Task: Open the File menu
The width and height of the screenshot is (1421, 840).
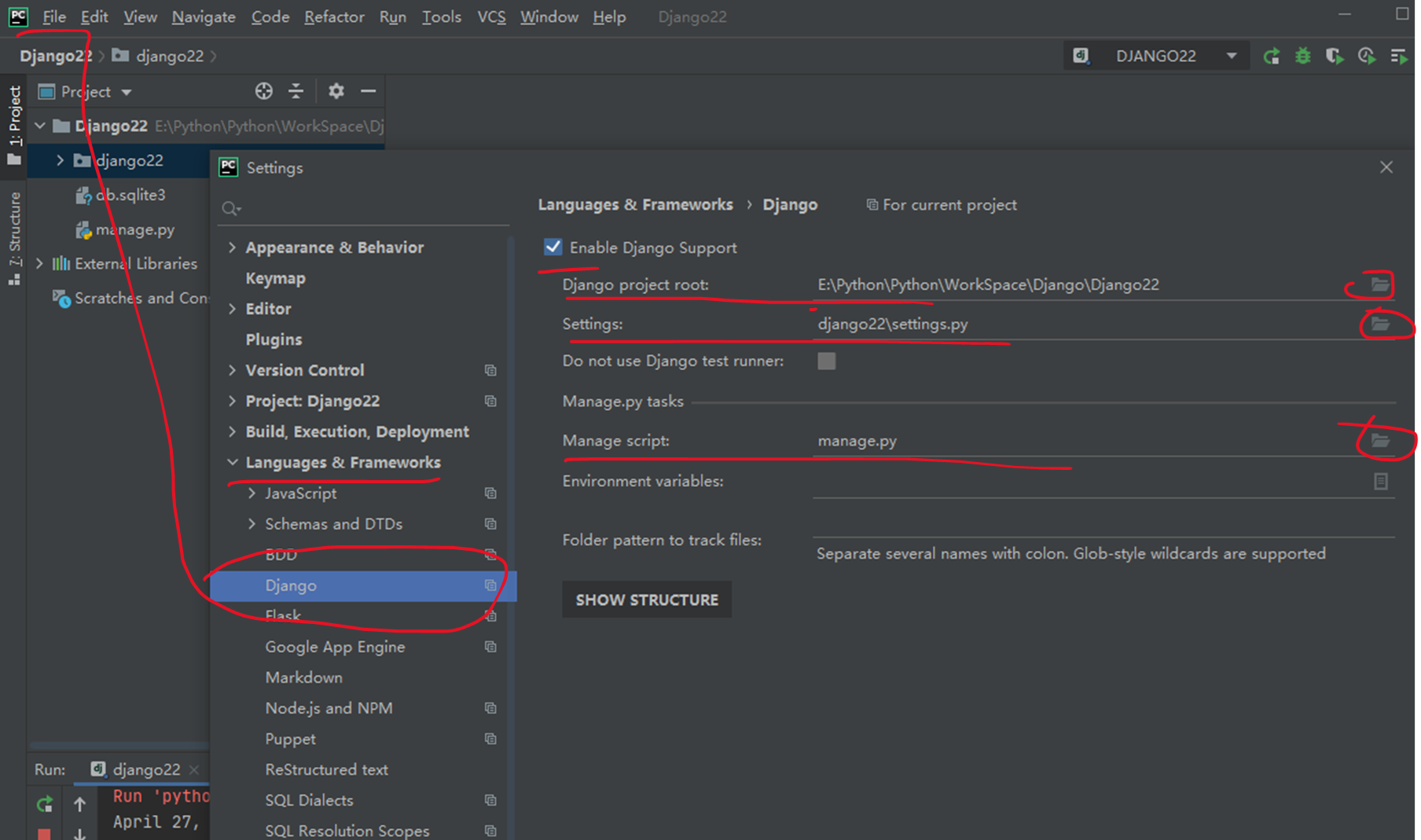Action: (x=53, y=17)
